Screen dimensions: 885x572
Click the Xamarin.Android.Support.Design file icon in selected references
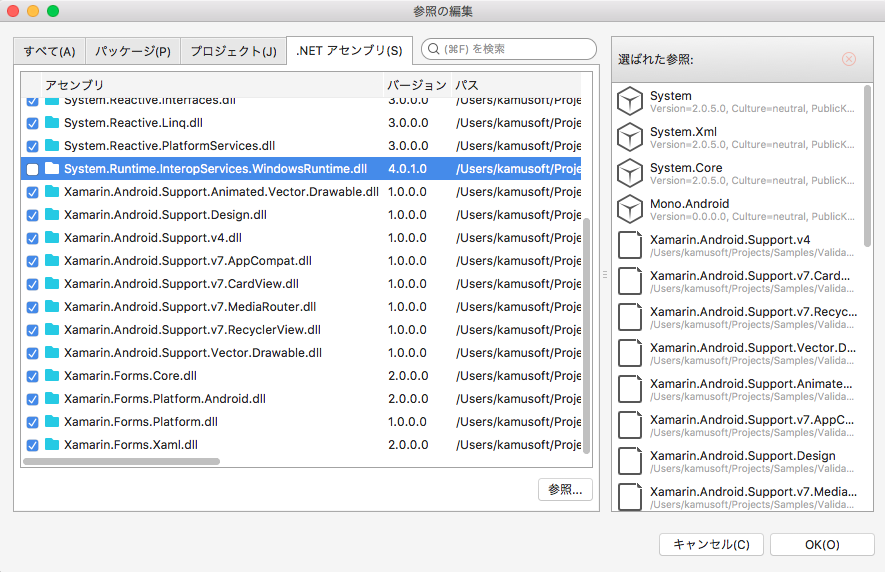coord(630,461)
